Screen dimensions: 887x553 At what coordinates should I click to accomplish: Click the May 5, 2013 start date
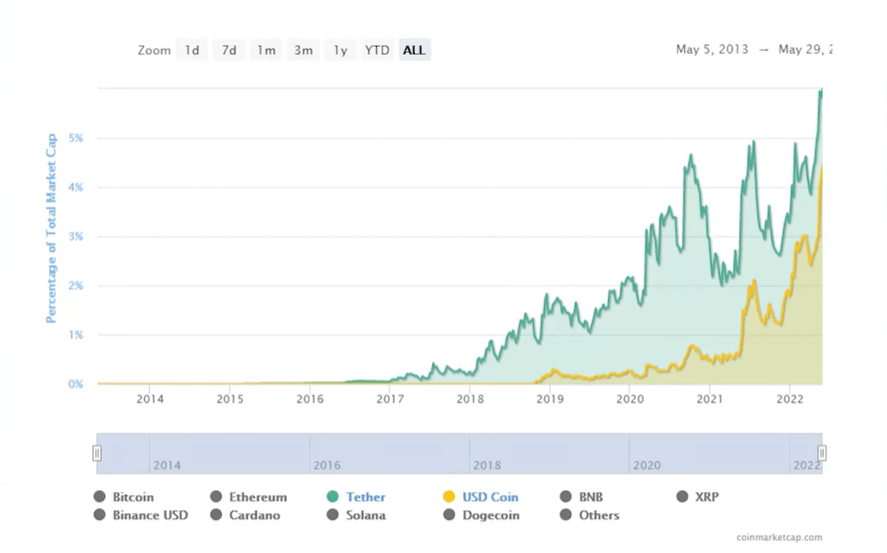(x=712, y=50)
